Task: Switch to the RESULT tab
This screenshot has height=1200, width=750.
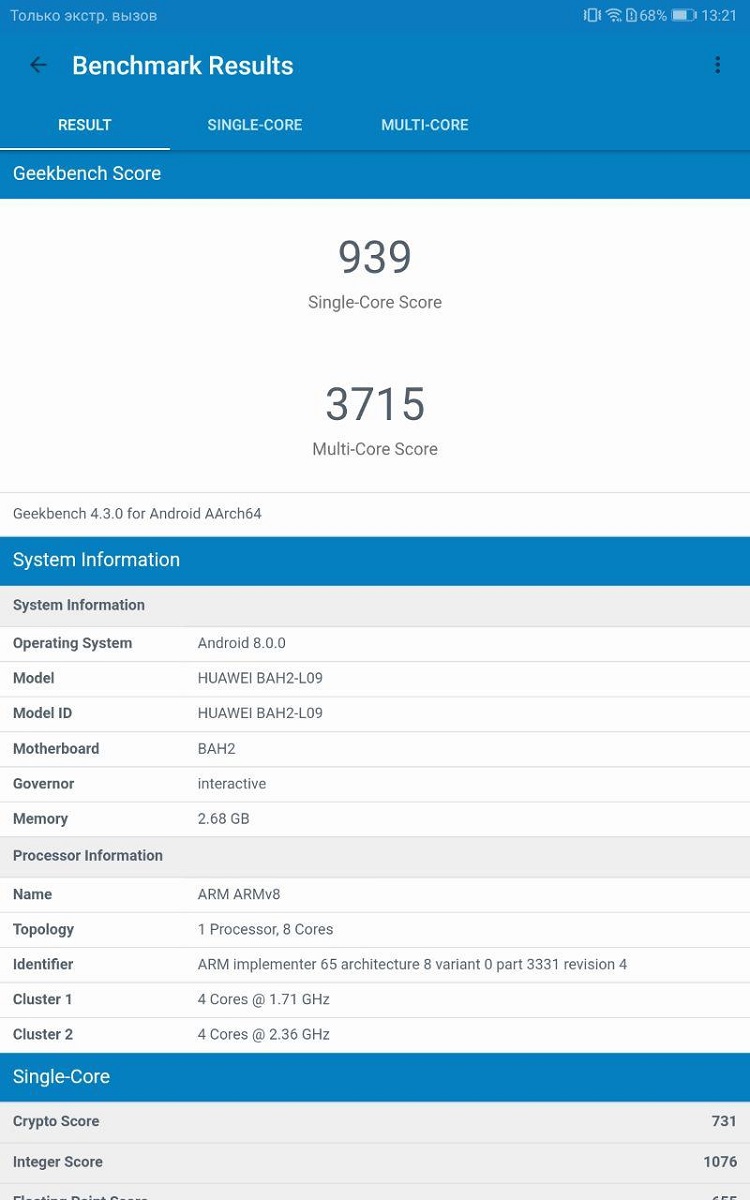Action: coord(85,125)
